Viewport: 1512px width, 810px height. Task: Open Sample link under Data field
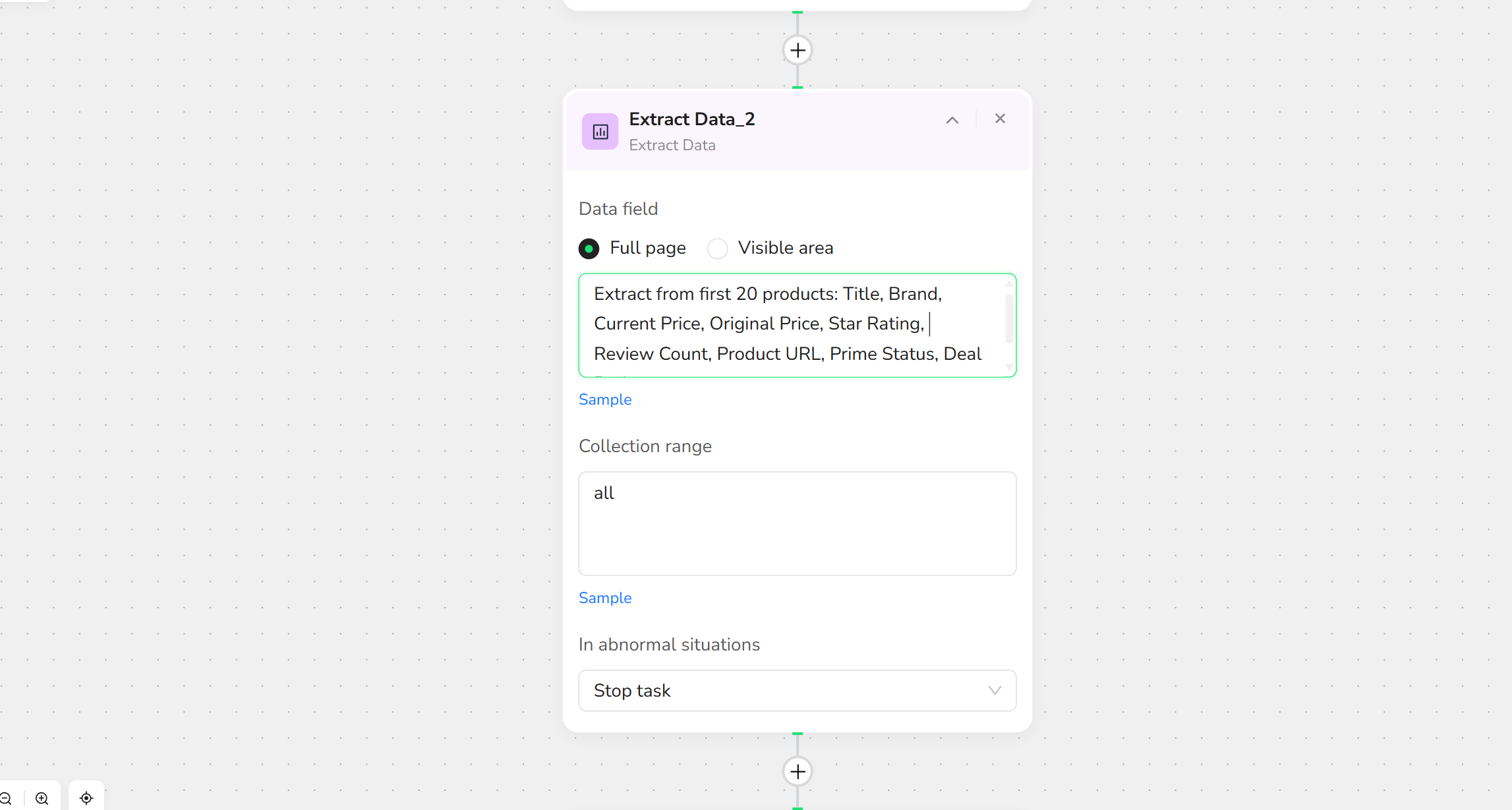(x=605, y=399)
